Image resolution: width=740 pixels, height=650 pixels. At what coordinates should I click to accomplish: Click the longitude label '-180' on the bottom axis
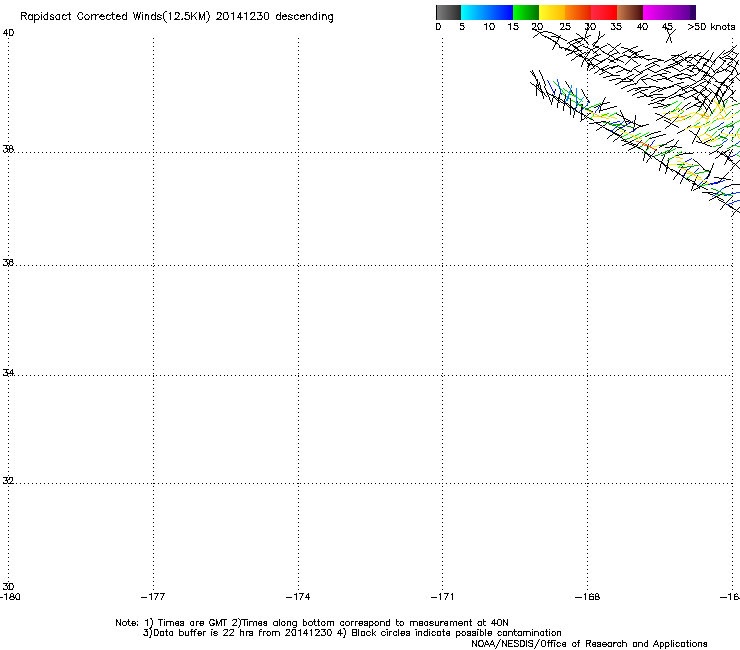point(10,597)
